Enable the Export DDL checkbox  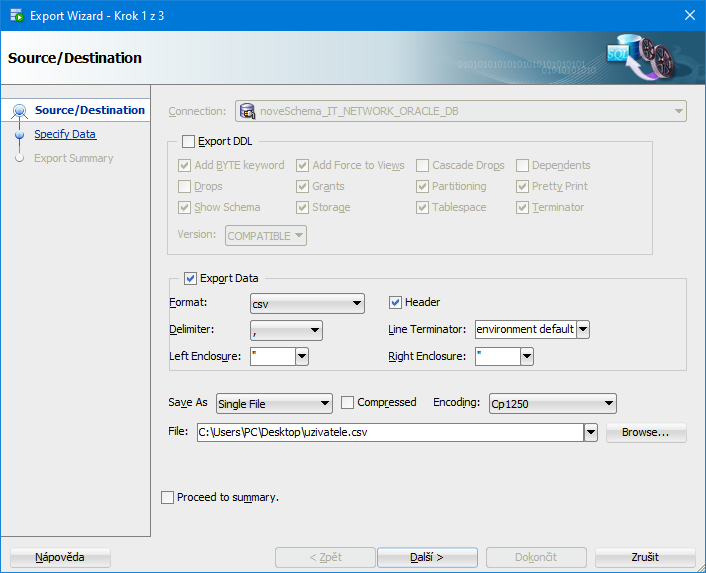[189, 142]
